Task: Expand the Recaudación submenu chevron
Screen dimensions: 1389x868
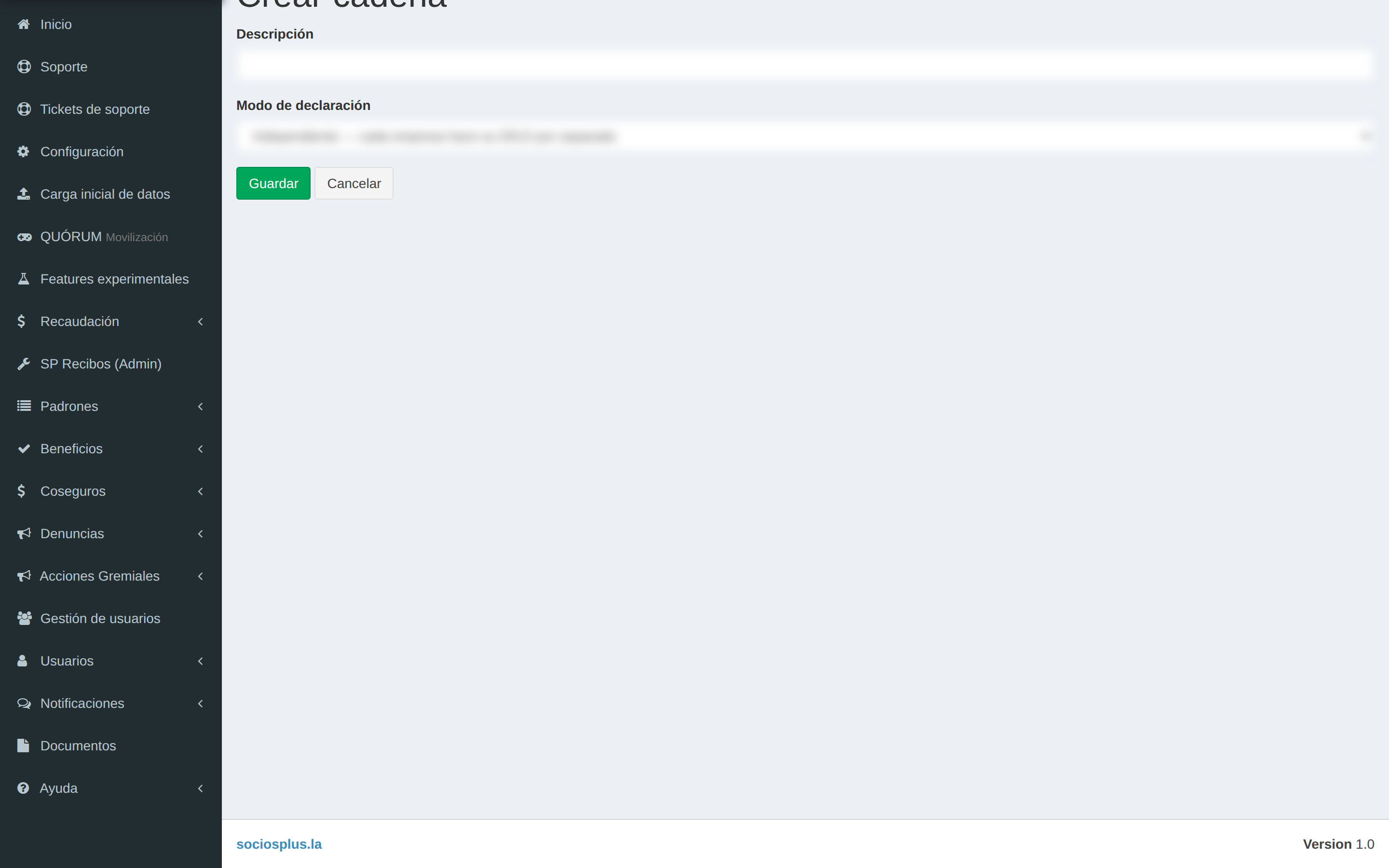Action: [x=200, y=322]
